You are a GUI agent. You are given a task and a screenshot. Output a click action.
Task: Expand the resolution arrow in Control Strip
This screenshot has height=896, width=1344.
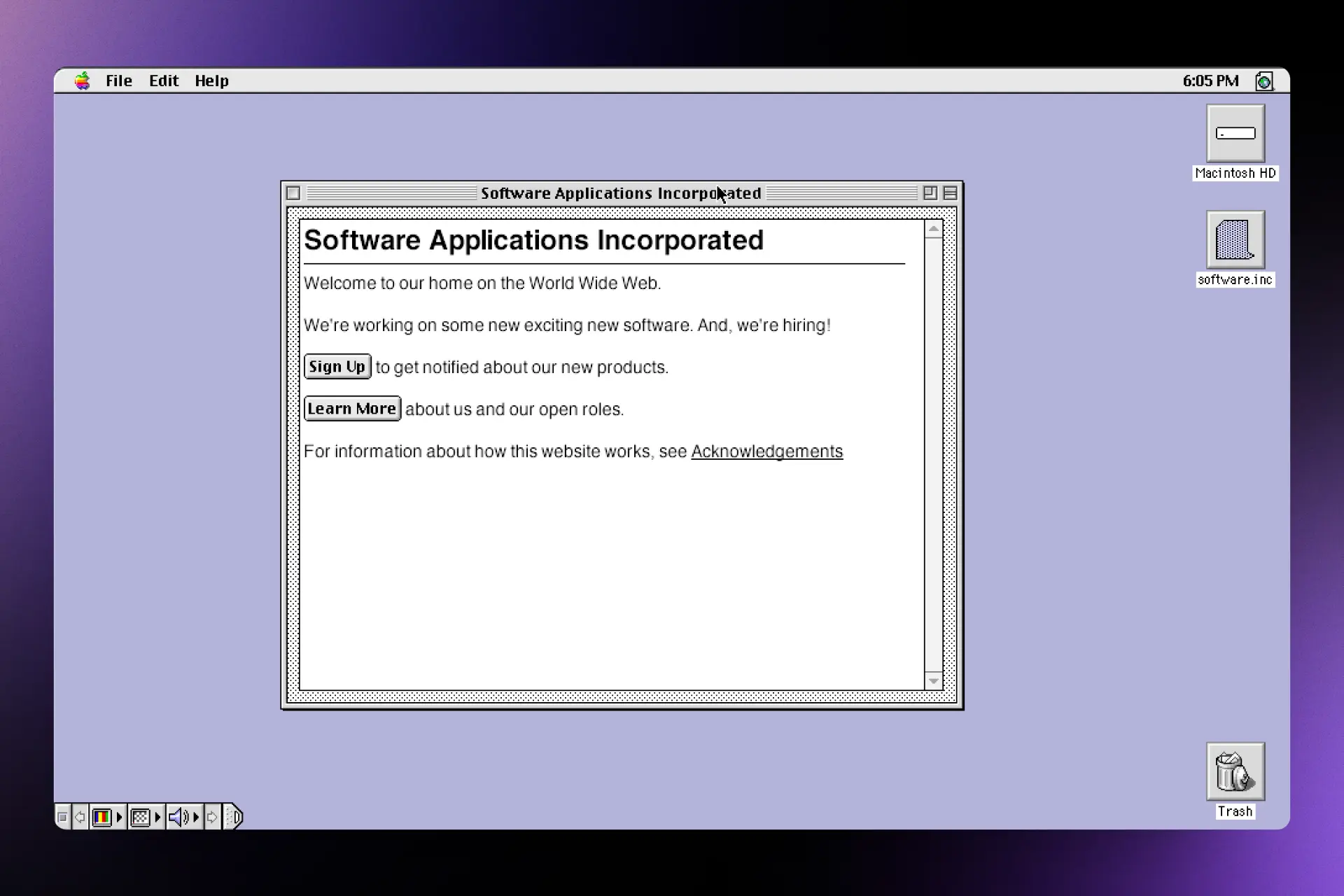[x=157, y=817]
